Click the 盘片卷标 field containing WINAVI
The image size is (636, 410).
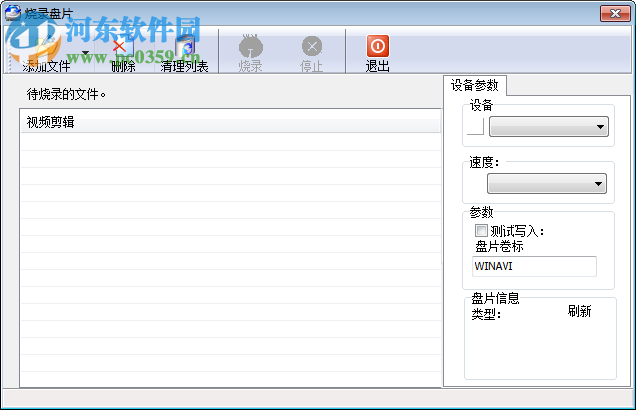point(534,266)
